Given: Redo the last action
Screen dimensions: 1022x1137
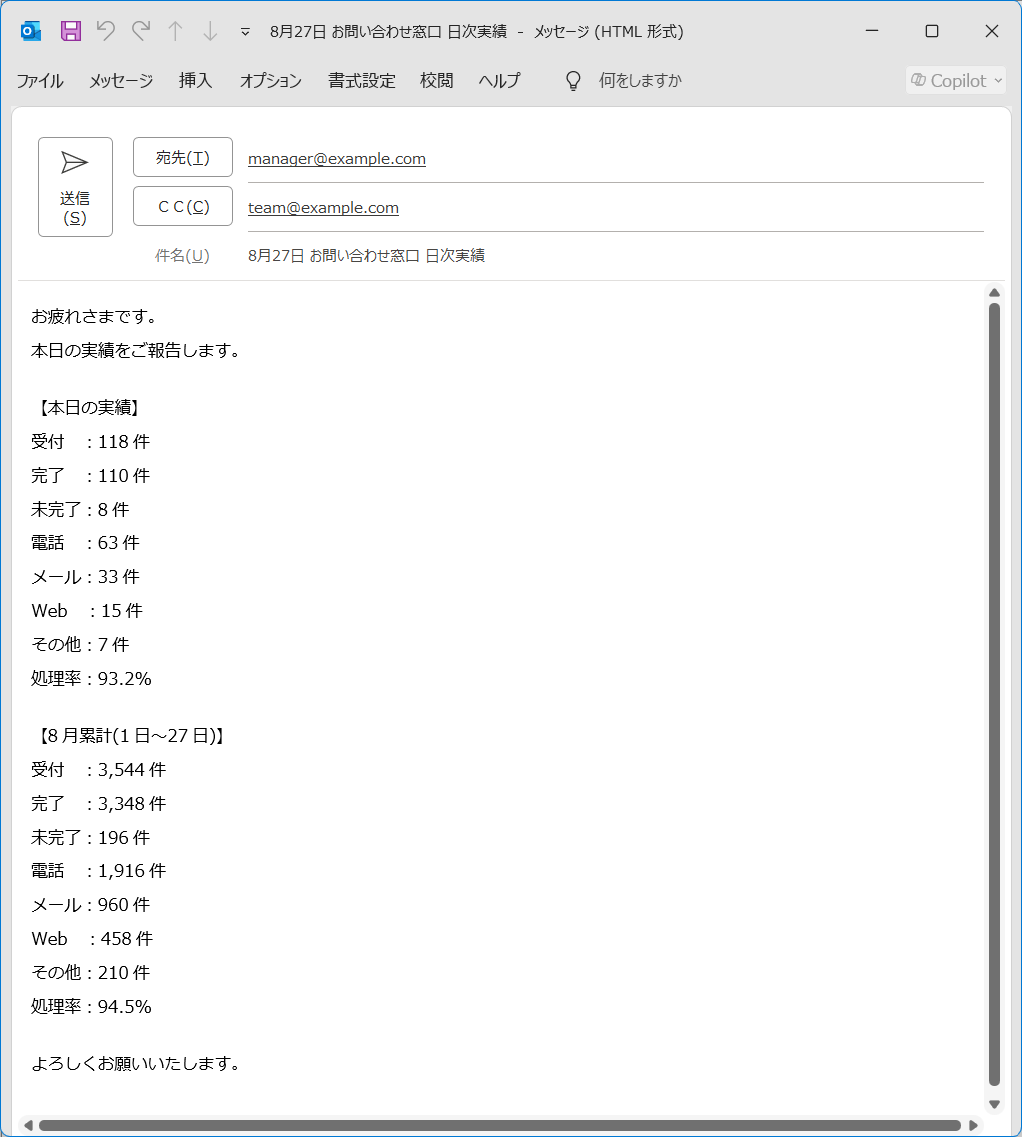Looking at the screenshot, I should [x=141, y=31].
